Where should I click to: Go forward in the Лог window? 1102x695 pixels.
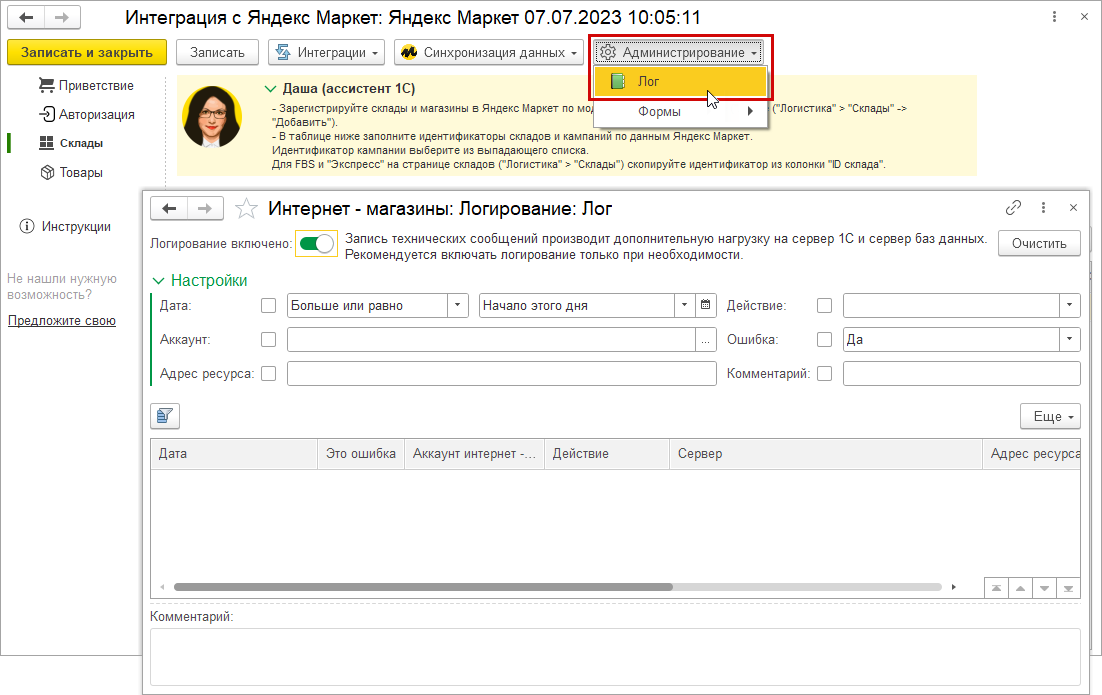coord(205,208)
